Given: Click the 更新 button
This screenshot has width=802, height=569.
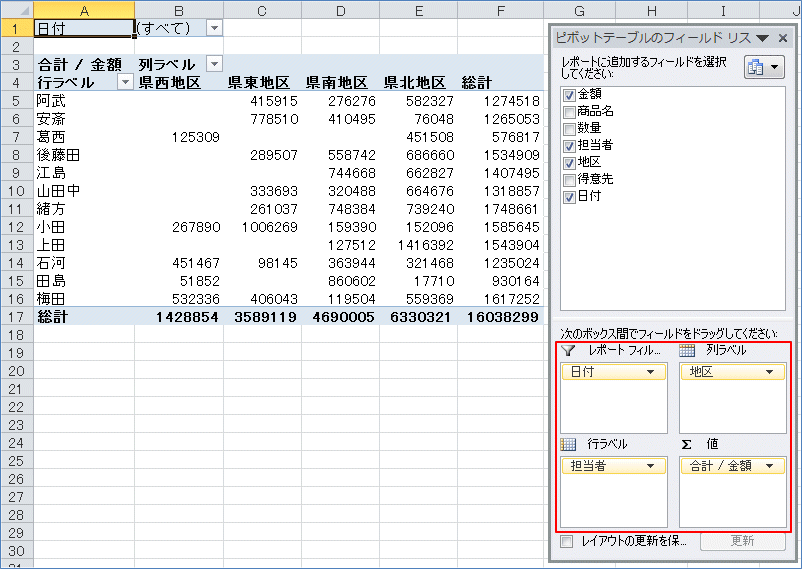Looking at the screenshot, I should coord(742,541).
